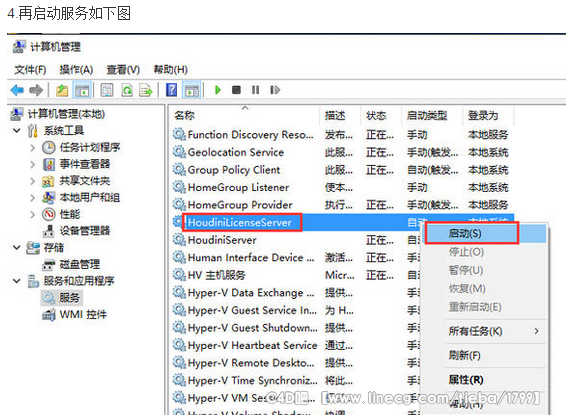Select the HoudiniServer service row
Image resolution: width=566 pixels, height=415 pixels.
click(222, 240)
